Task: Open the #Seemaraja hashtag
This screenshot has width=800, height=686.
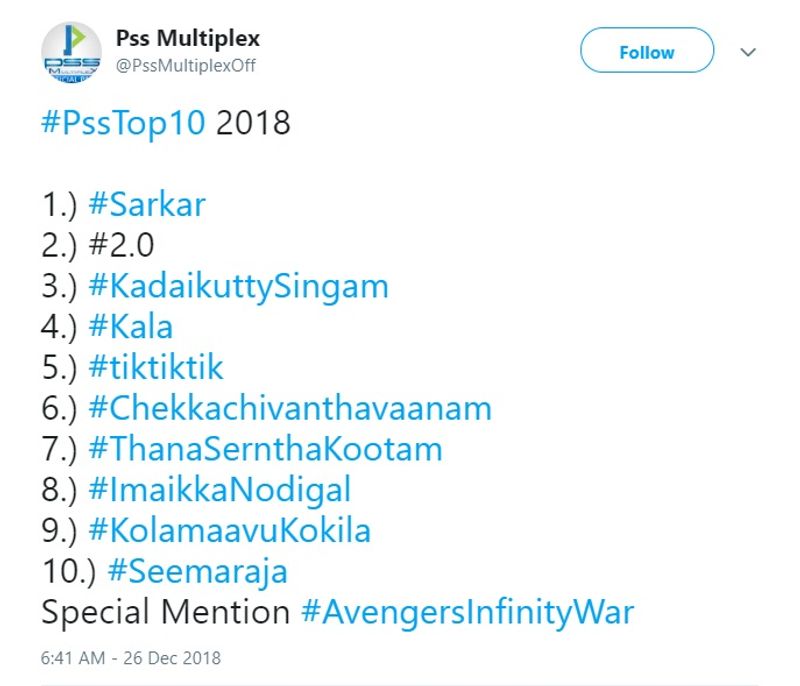Action: [x=197, y=571]
